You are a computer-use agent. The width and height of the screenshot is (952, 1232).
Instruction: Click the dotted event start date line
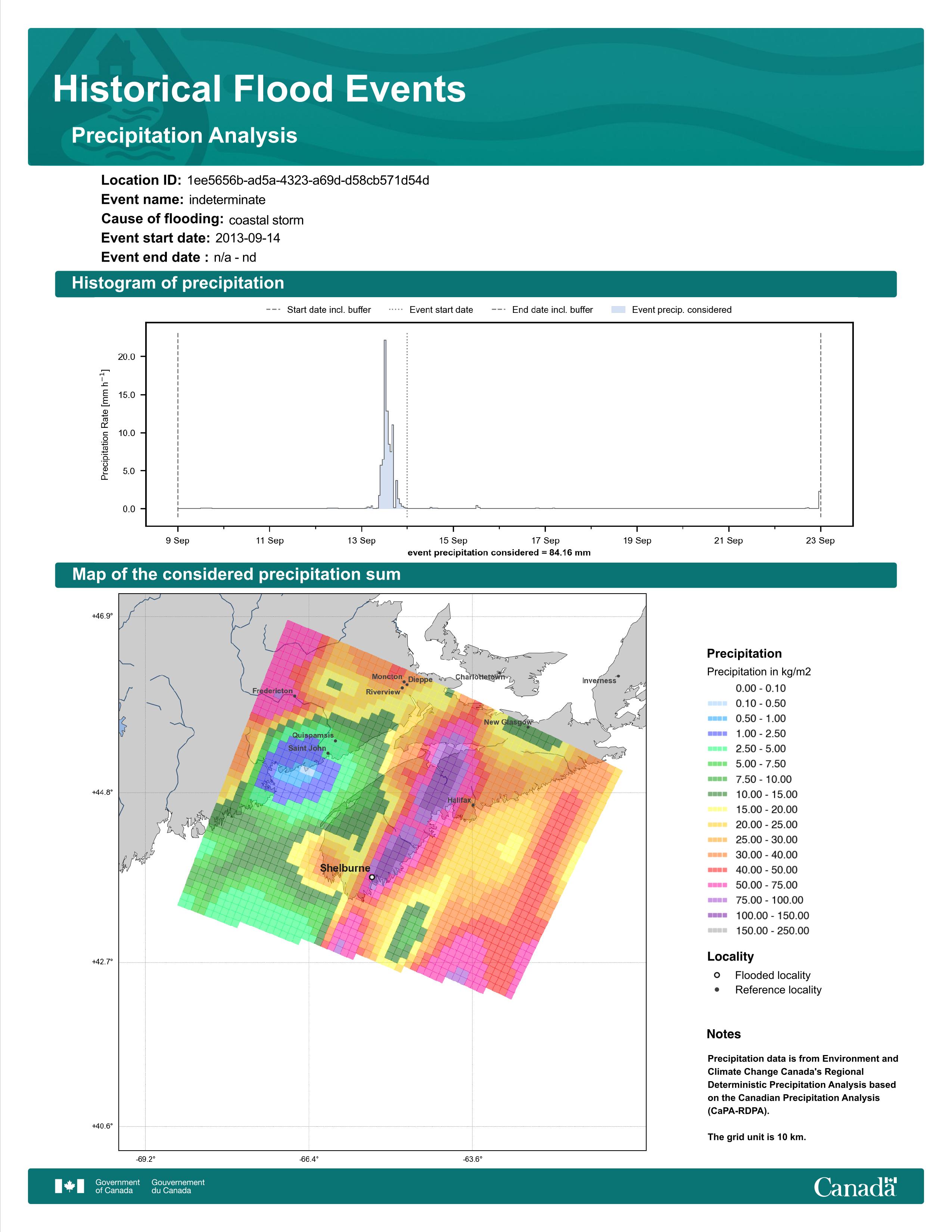tap(407, 425)
